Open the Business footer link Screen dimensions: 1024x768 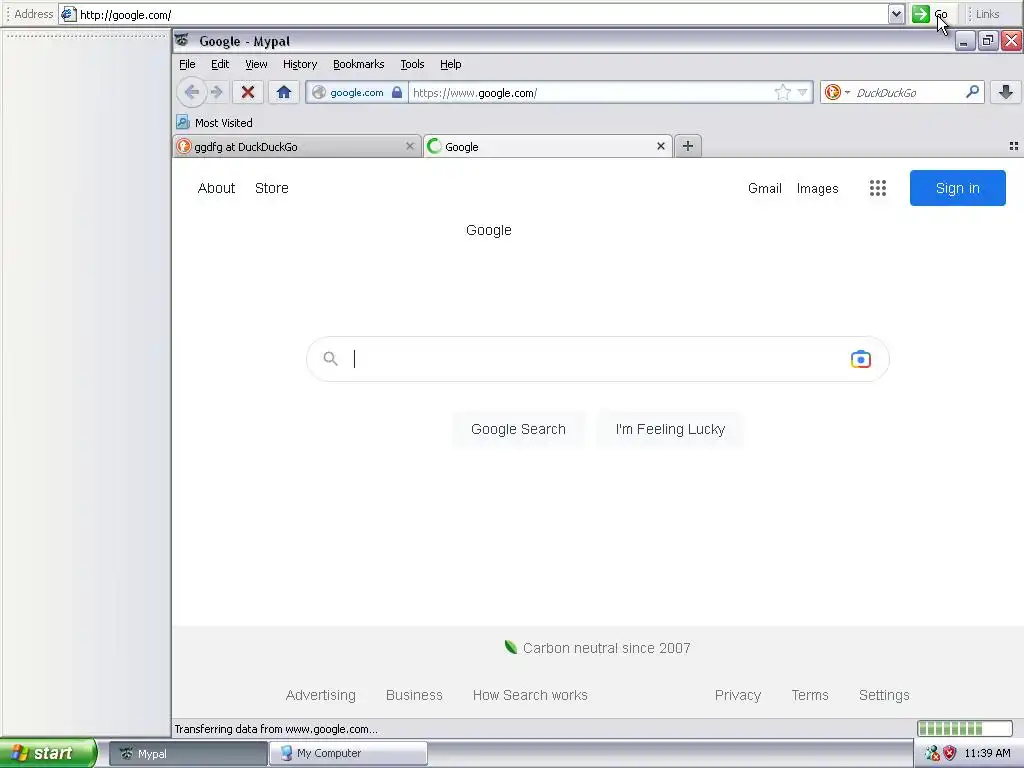click(414, 695)
